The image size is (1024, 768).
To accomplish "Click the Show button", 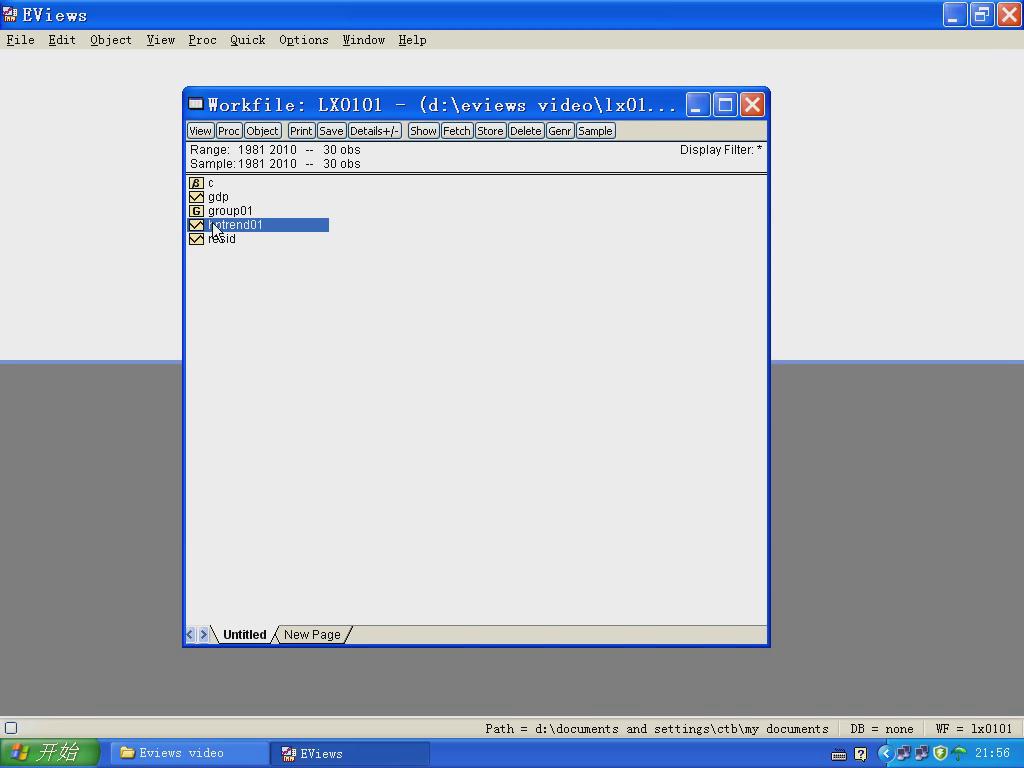I will (423, 131).
